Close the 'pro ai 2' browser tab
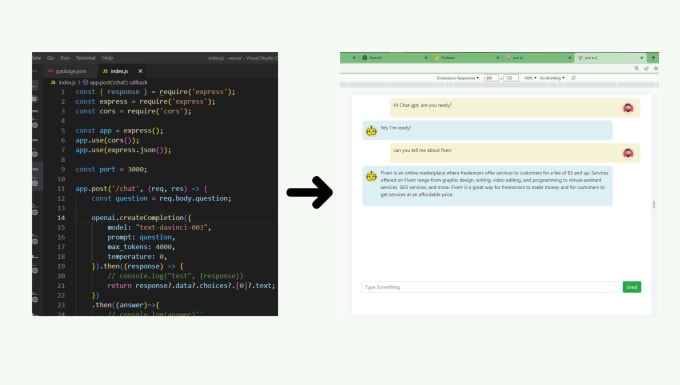680x385 pixels. click(642, 58)
